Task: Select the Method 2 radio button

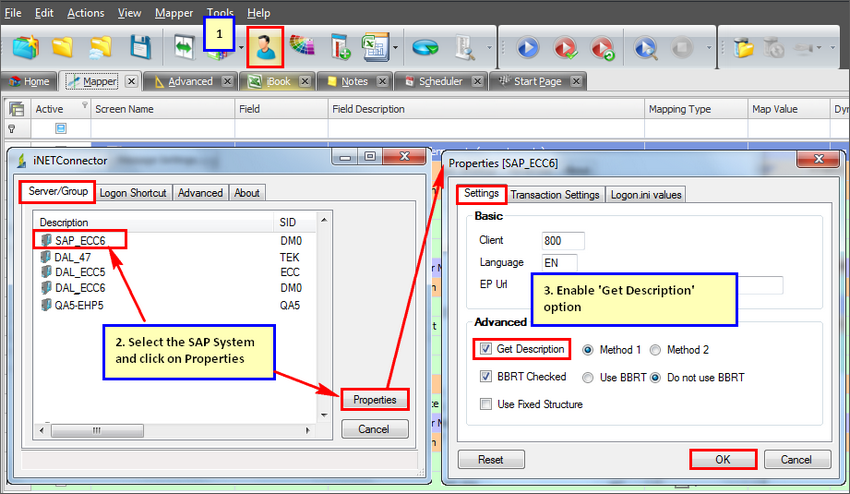Action: point(656,350)
